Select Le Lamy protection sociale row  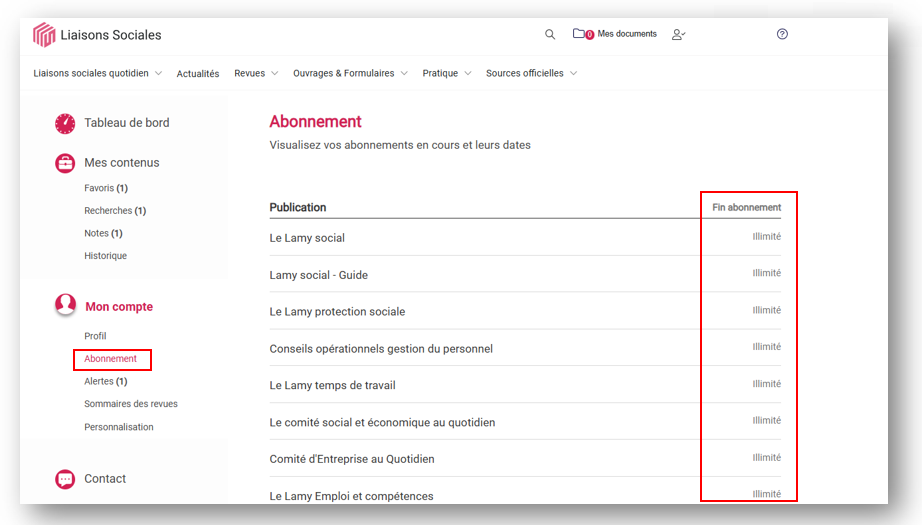525,312
